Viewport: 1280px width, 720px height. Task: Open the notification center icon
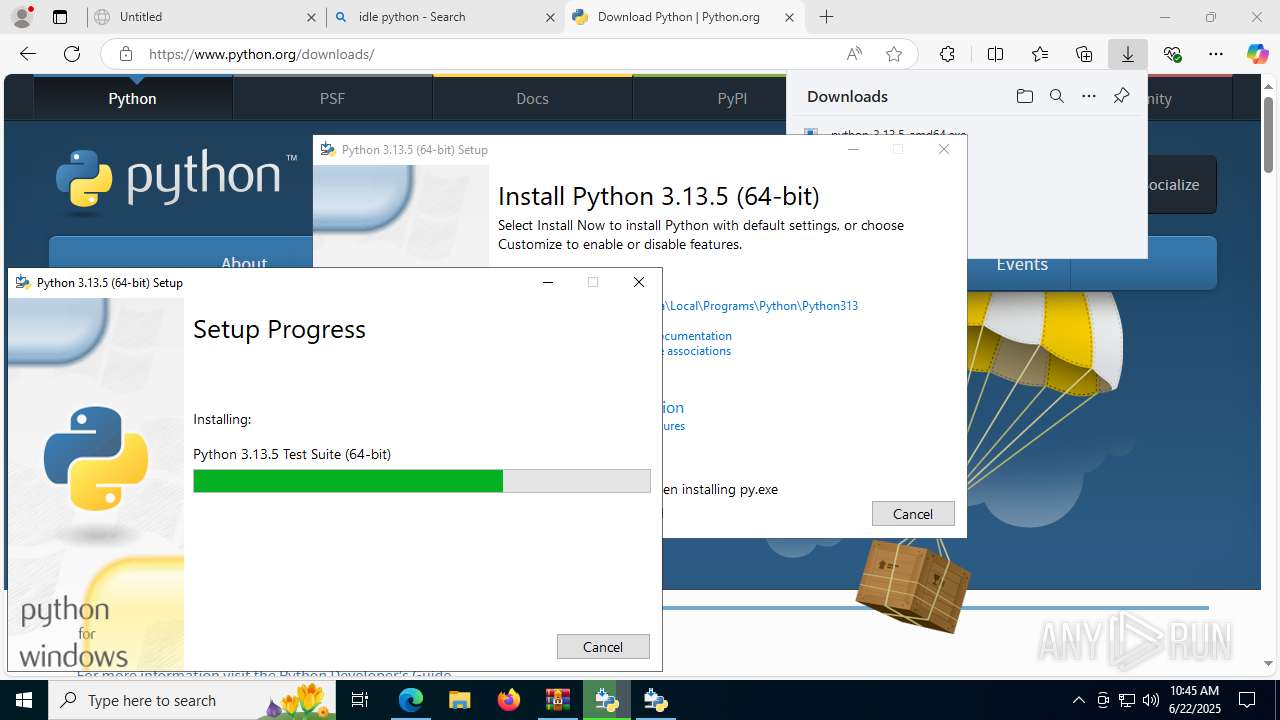(x=1247, y=700)
